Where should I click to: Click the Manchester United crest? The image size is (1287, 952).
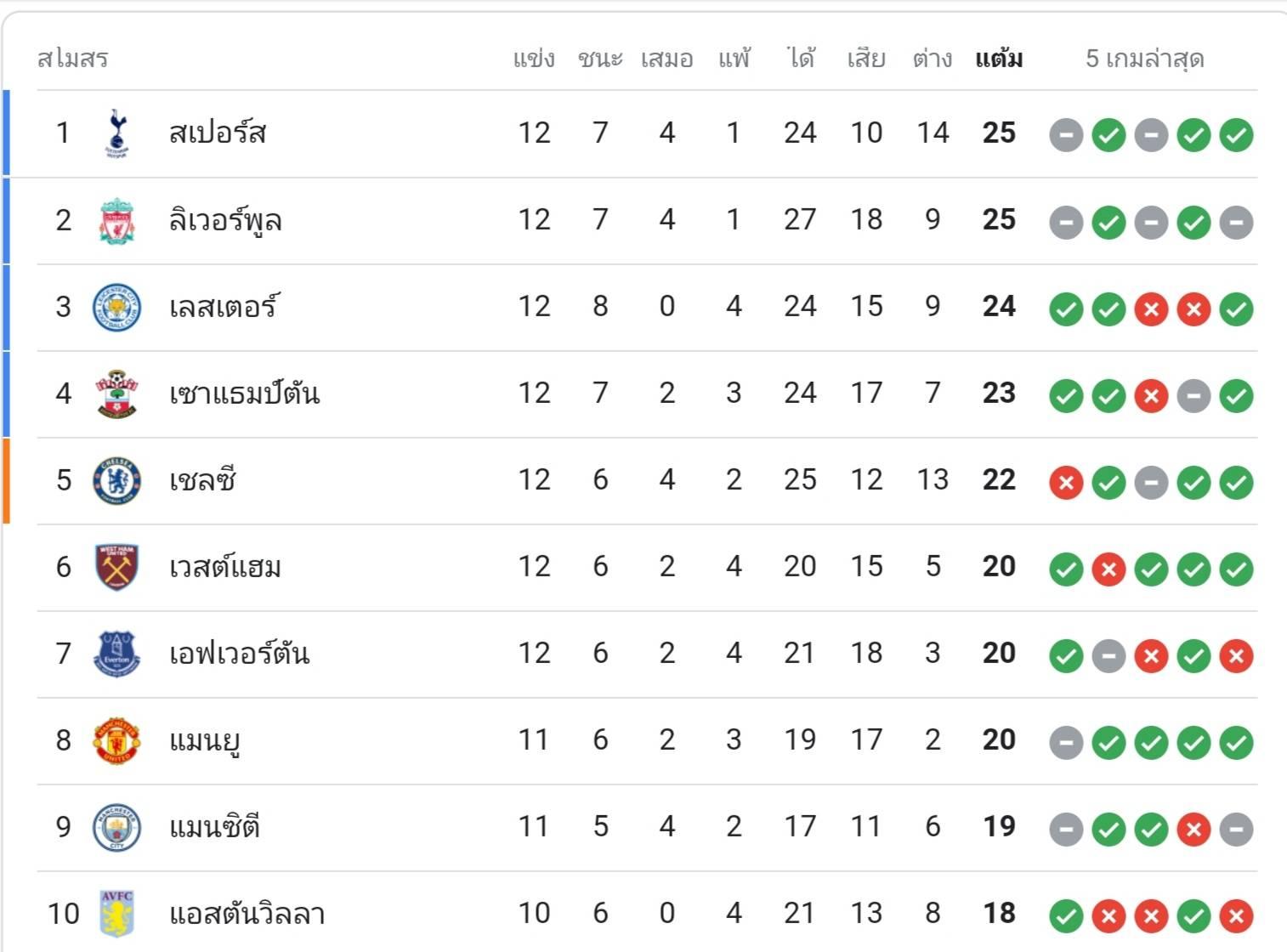116,741
